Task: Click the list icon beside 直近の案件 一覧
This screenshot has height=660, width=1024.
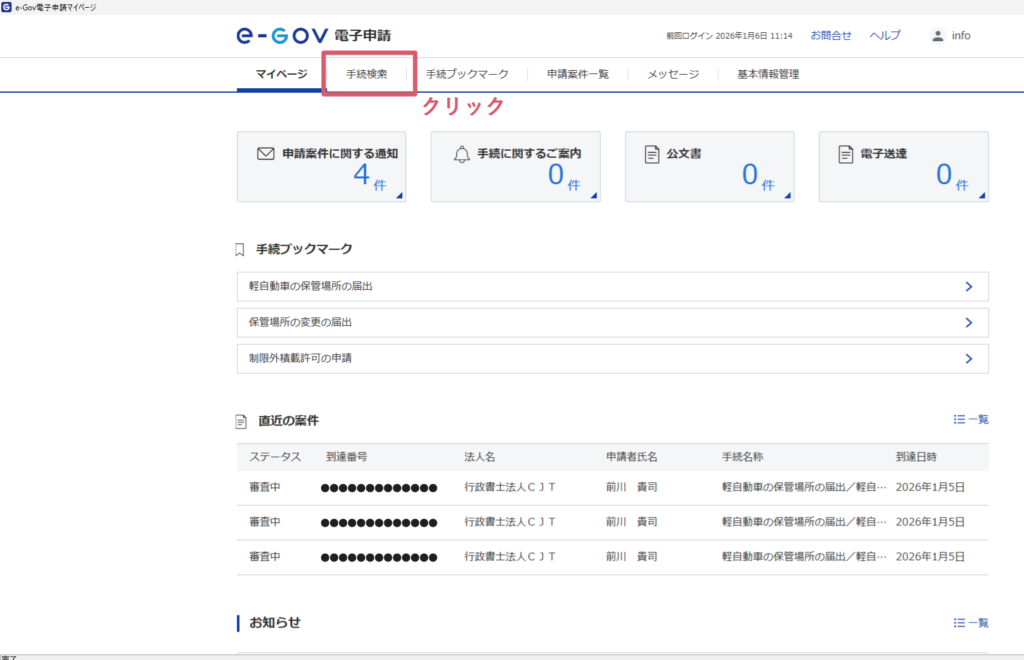Action: 959,420
